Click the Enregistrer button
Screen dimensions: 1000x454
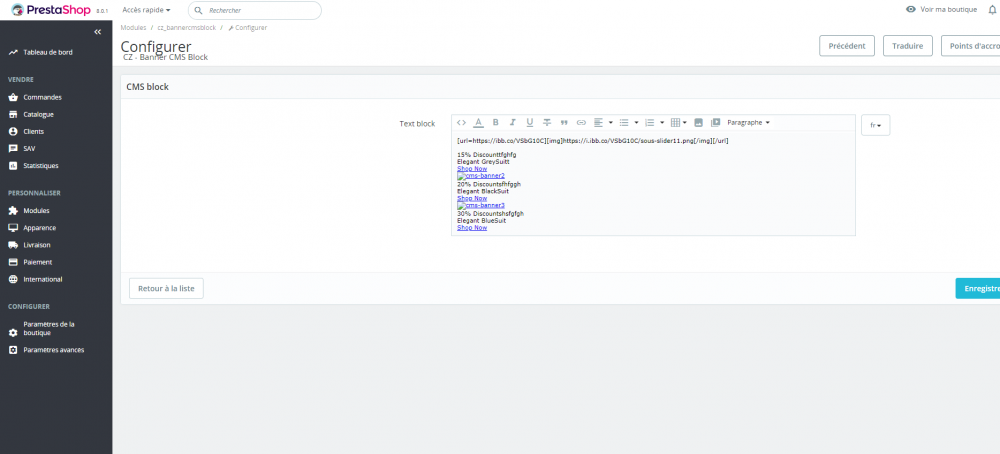coord(978,288)
